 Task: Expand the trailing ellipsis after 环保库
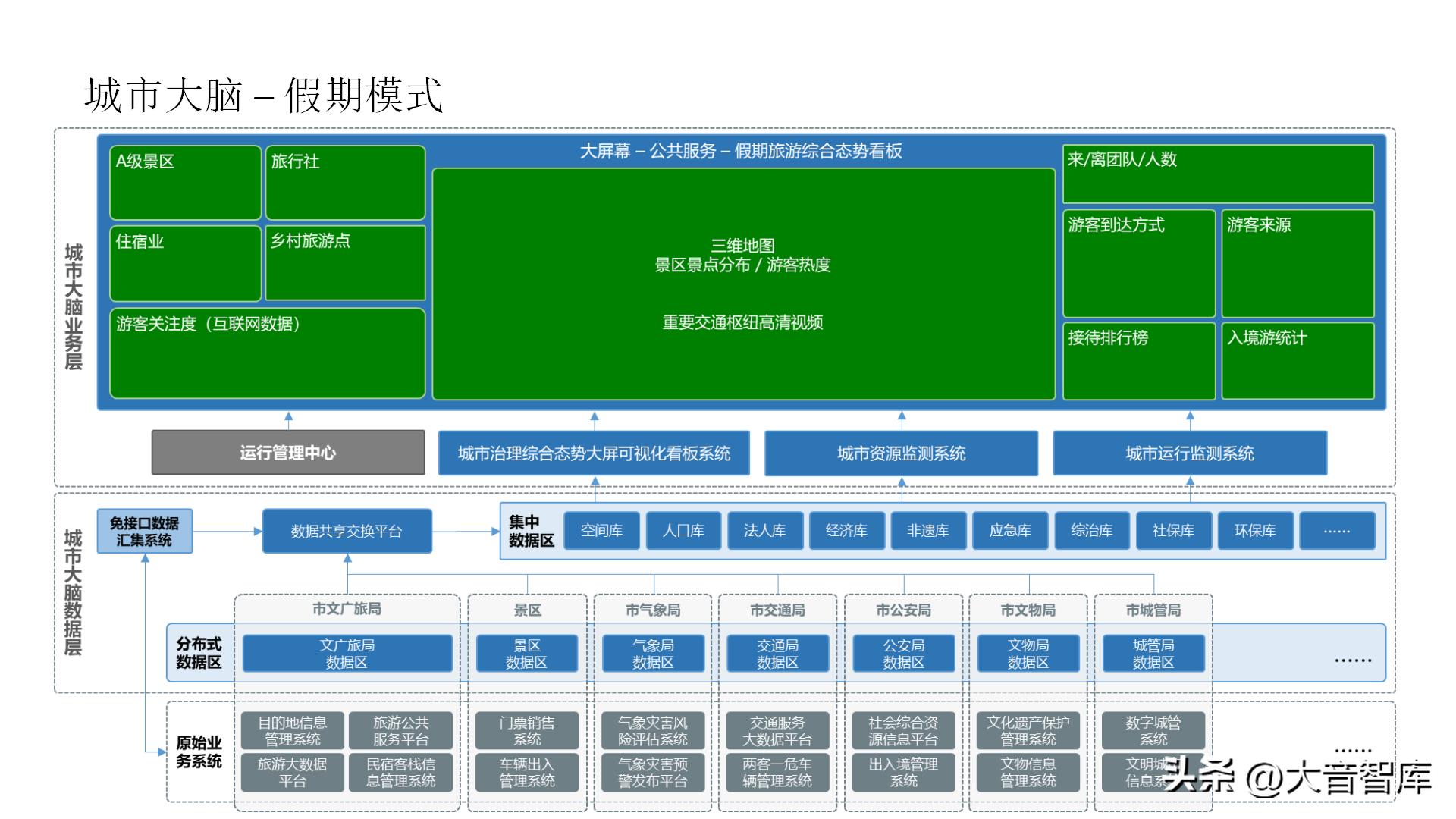(x=1337, y=531)
